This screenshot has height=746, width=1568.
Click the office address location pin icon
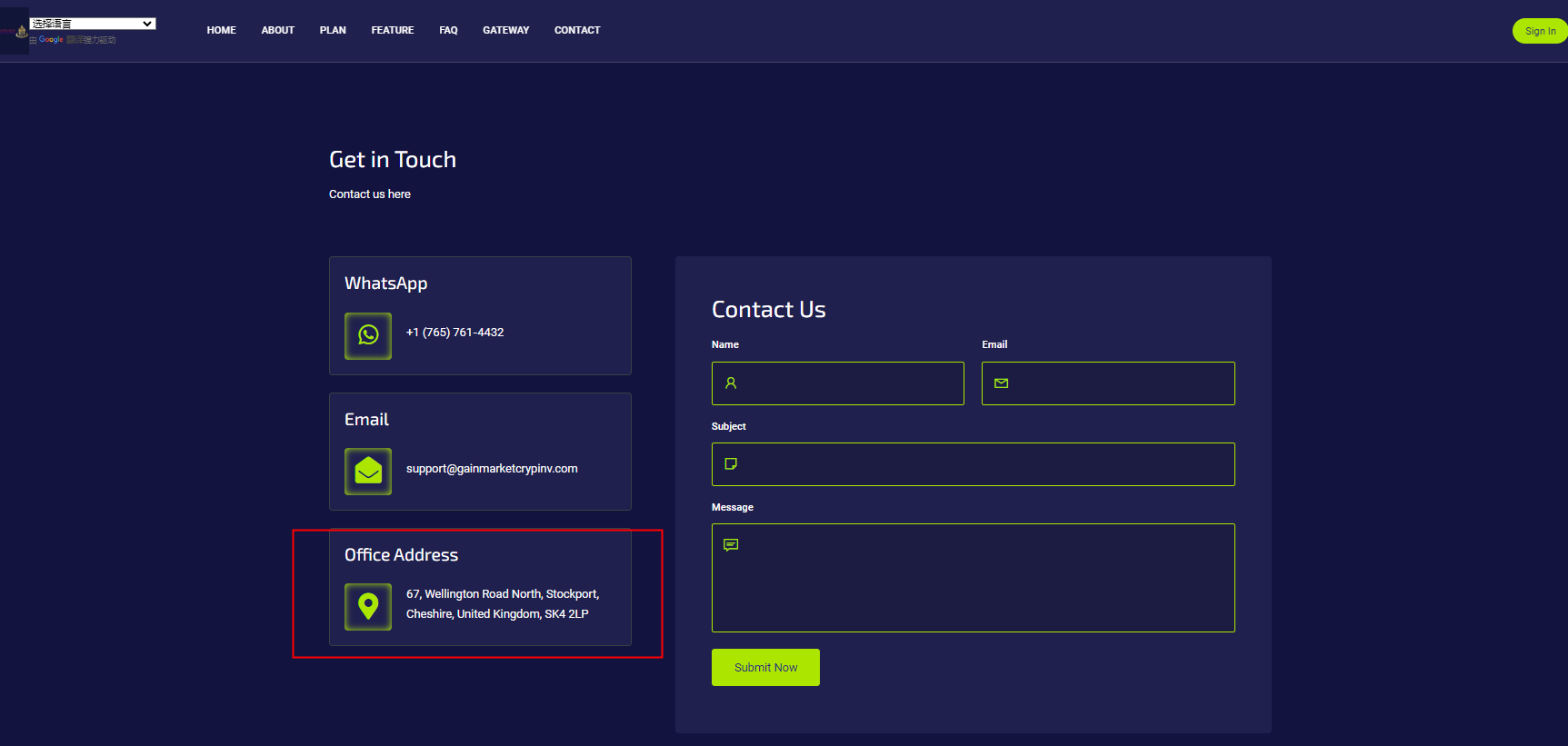click(368, 606)
